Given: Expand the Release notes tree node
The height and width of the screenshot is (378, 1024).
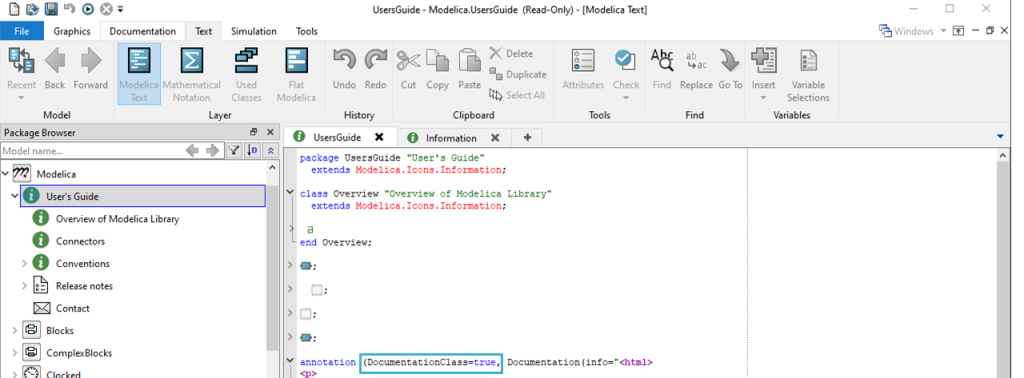Looking at the screenshot, I should (24, 285).
